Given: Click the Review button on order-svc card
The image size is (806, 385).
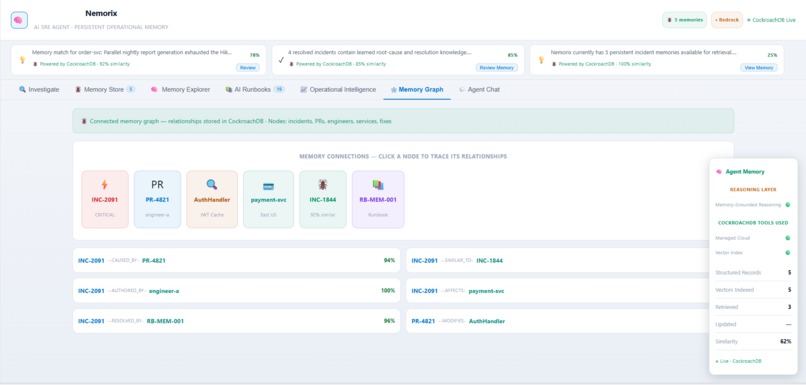Looking at the screenshot, I should point(248,68).
